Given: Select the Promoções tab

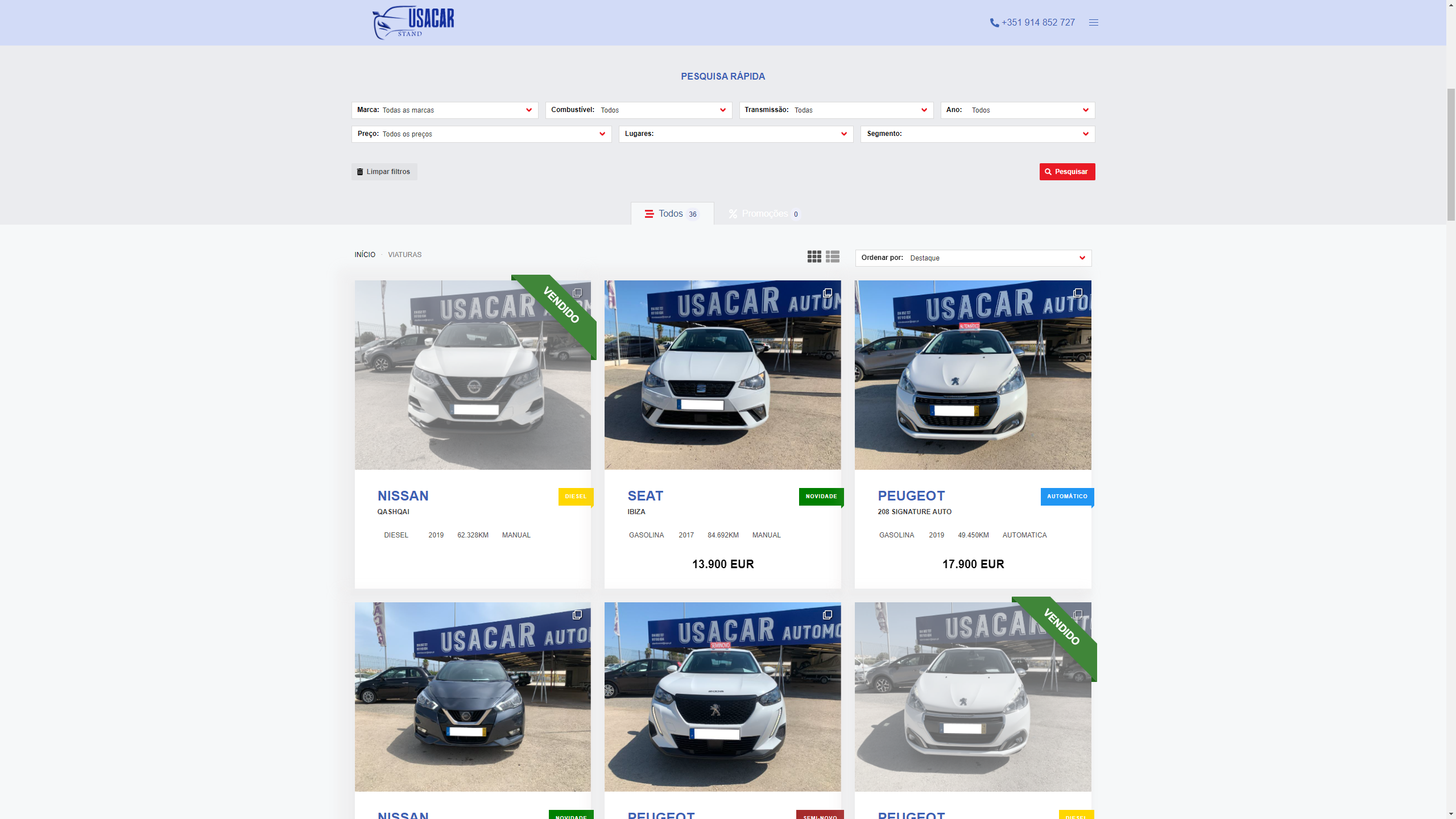Looking at the screenshot, I should 765,214.
